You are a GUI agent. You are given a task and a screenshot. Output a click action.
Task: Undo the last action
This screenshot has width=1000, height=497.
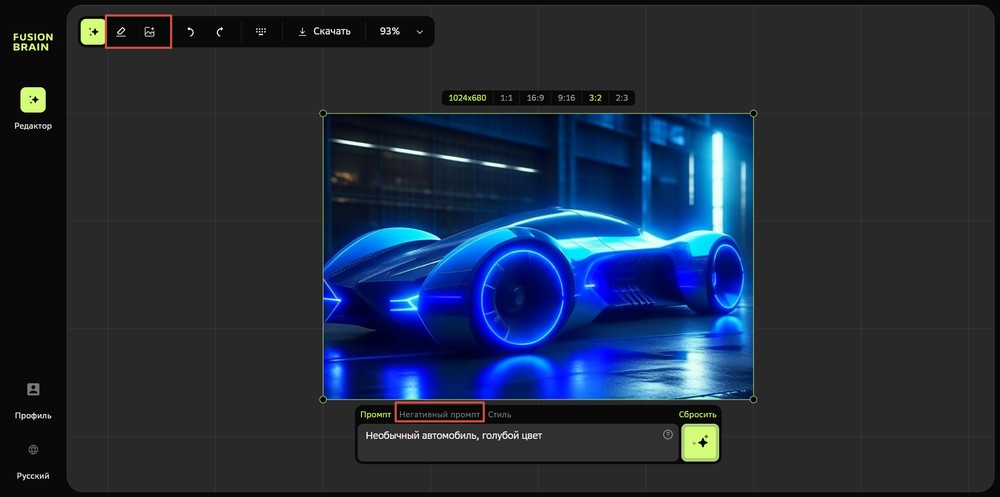pyautogui.click(x=190, y=32)
